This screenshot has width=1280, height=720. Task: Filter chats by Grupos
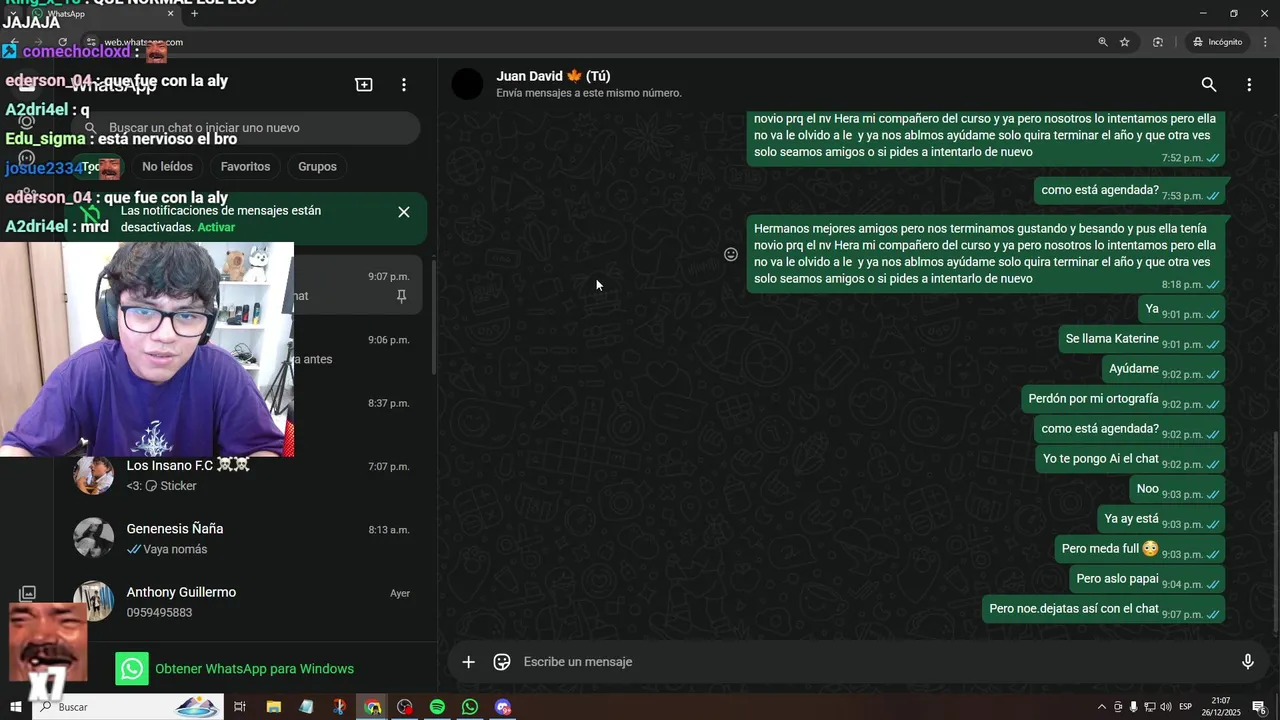(317, 167)
